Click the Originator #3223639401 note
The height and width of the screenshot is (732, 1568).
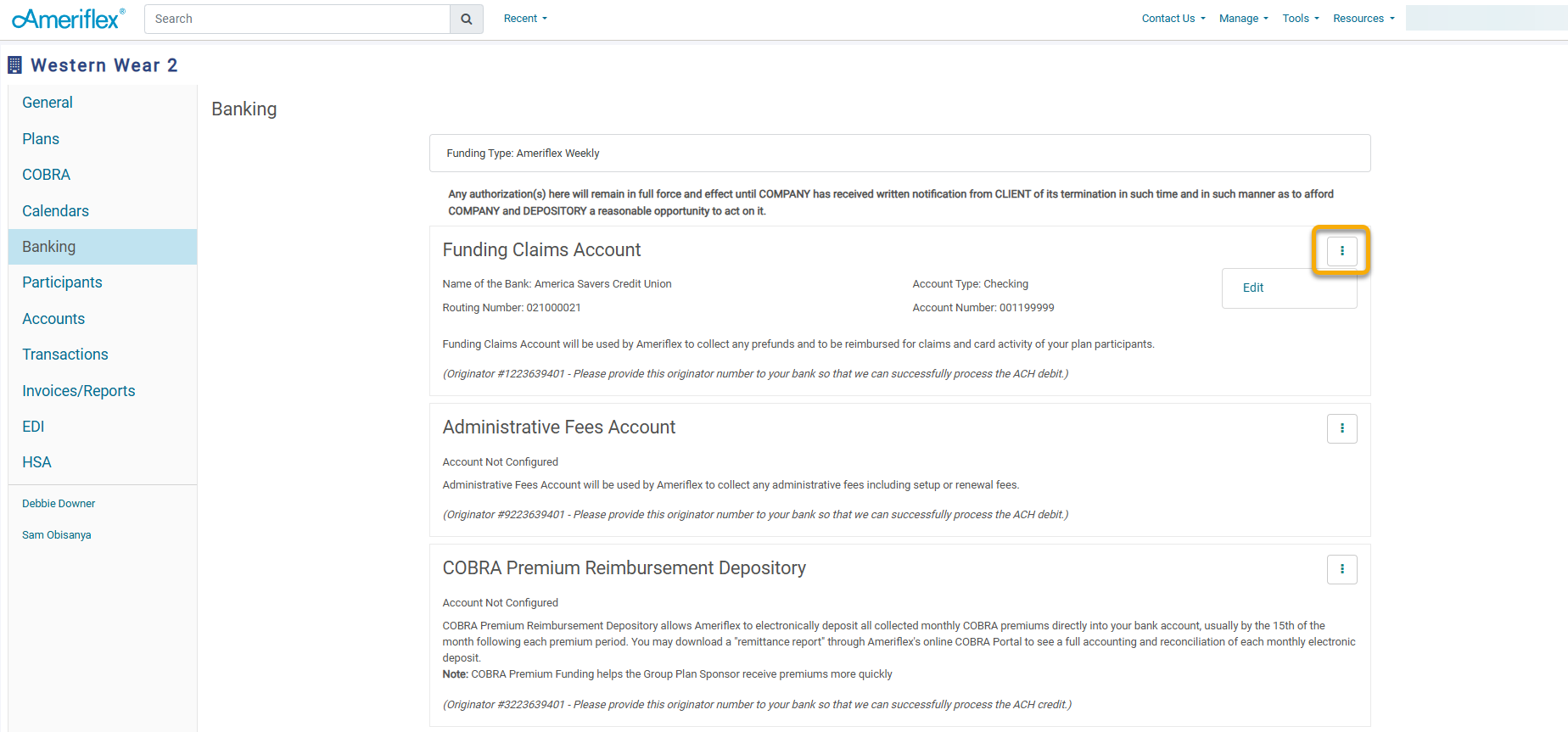pos(757,705)
